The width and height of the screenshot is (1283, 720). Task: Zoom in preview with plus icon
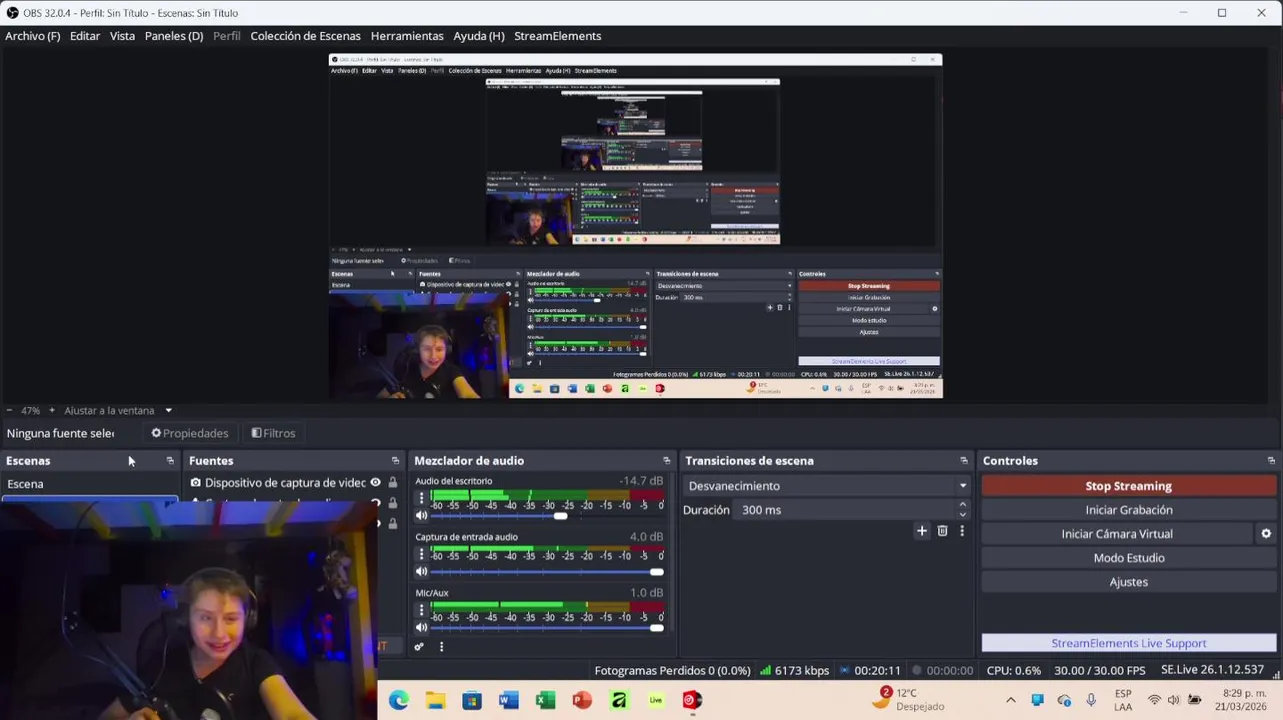[52, 411]
